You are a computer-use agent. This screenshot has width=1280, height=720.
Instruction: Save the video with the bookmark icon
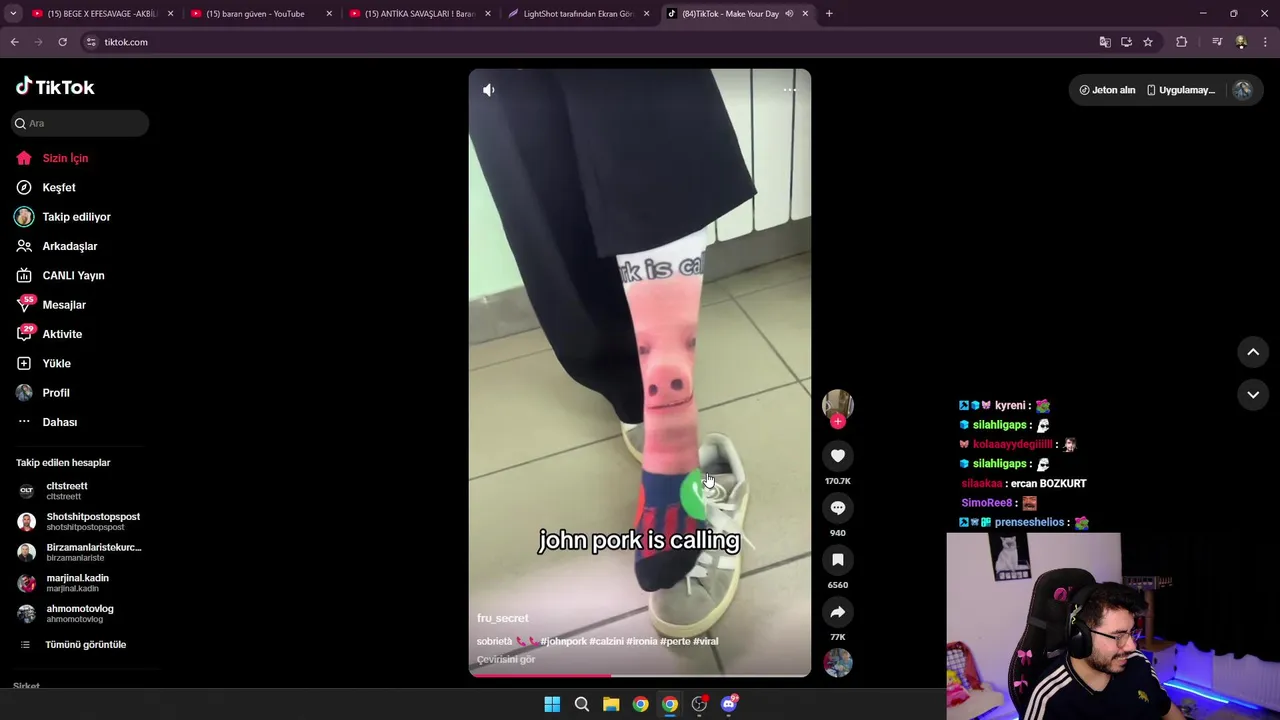coord(838,560)
